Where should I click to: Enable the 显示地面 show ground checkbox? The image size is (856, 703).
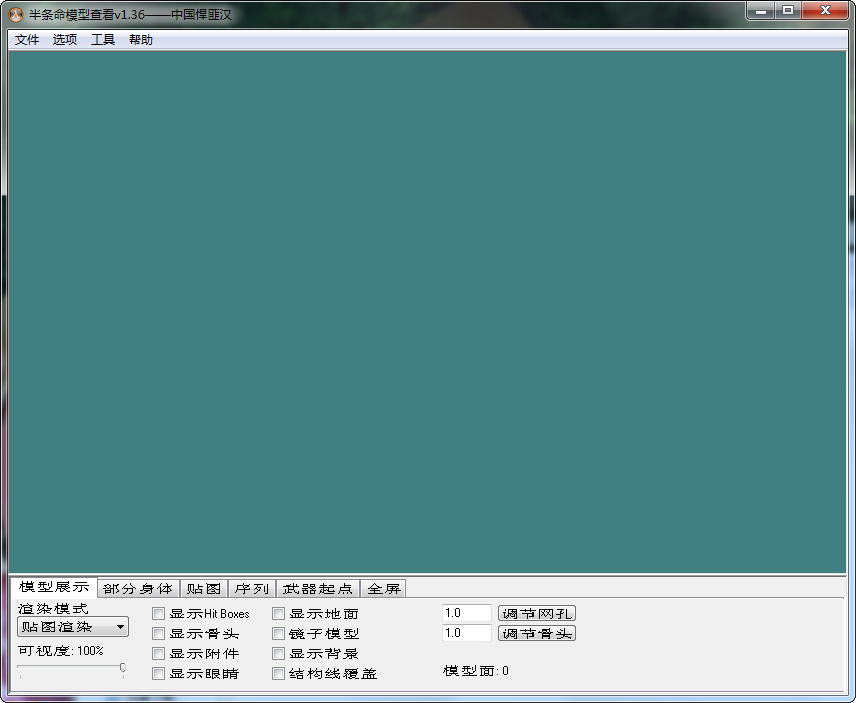tap(278, 613)
